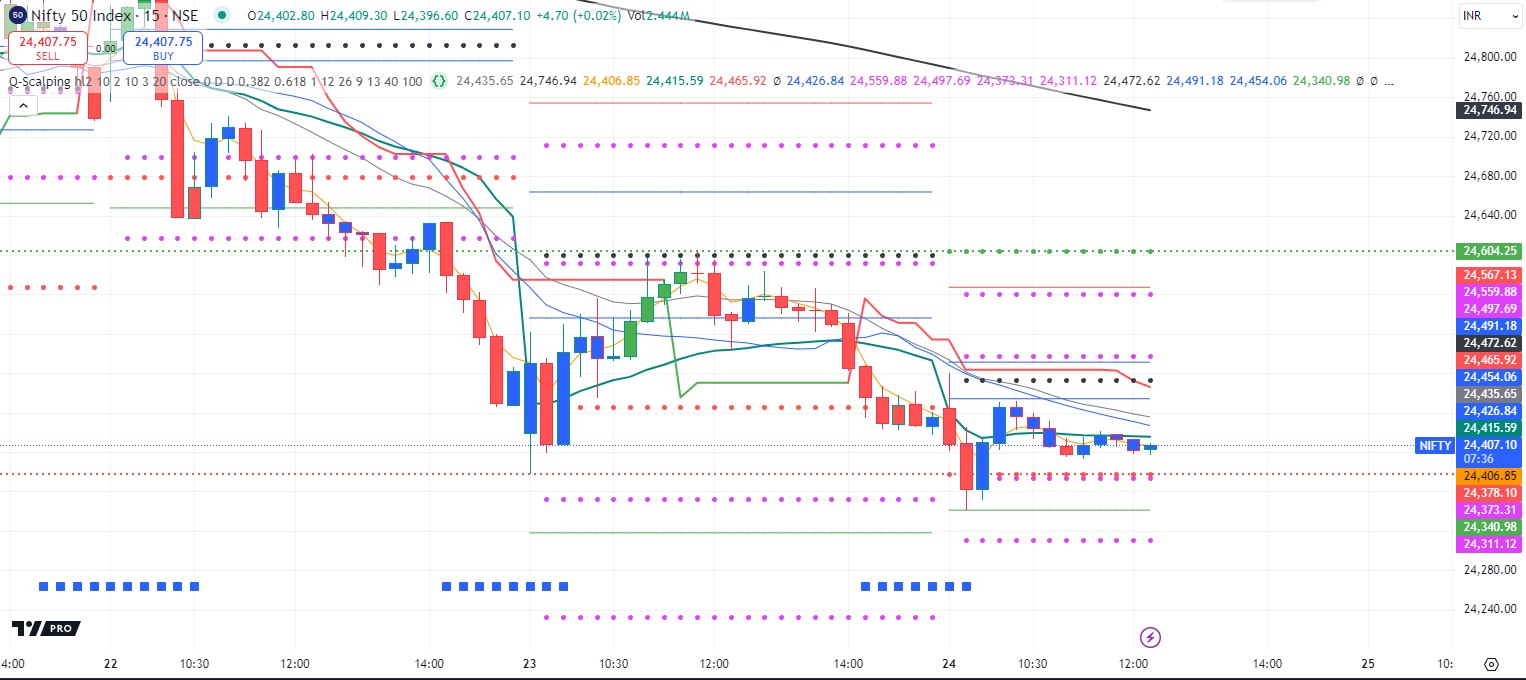The image size is (1526, 680).
Task: Click the 24,340.98 green price label
Action: click(x=1490, y=527)
